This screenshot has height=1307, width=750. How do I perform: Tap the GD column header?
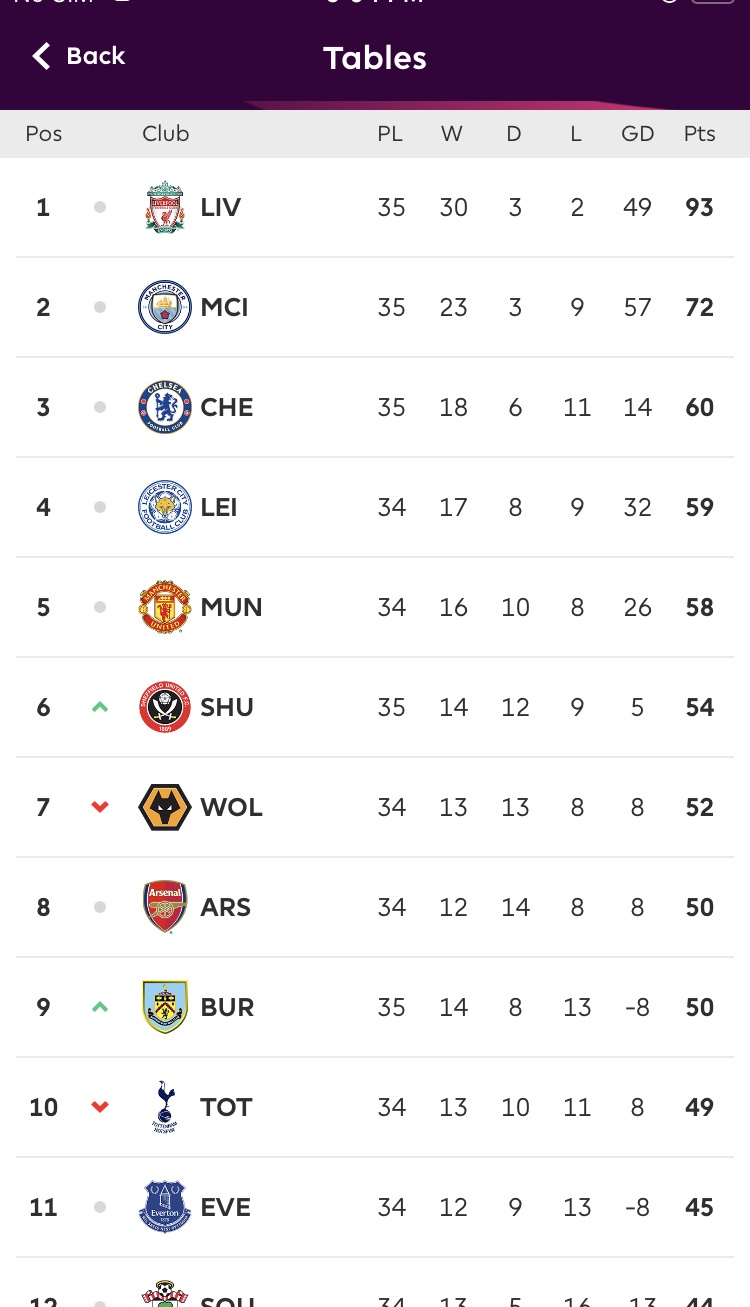638,134
